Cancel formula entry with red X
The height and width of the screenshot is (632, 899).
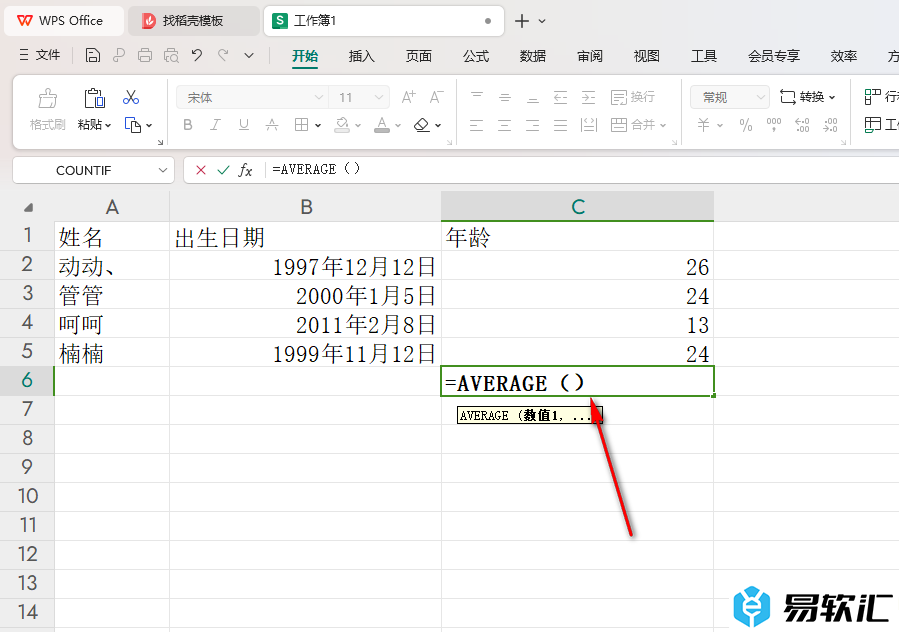click(201, 170)
